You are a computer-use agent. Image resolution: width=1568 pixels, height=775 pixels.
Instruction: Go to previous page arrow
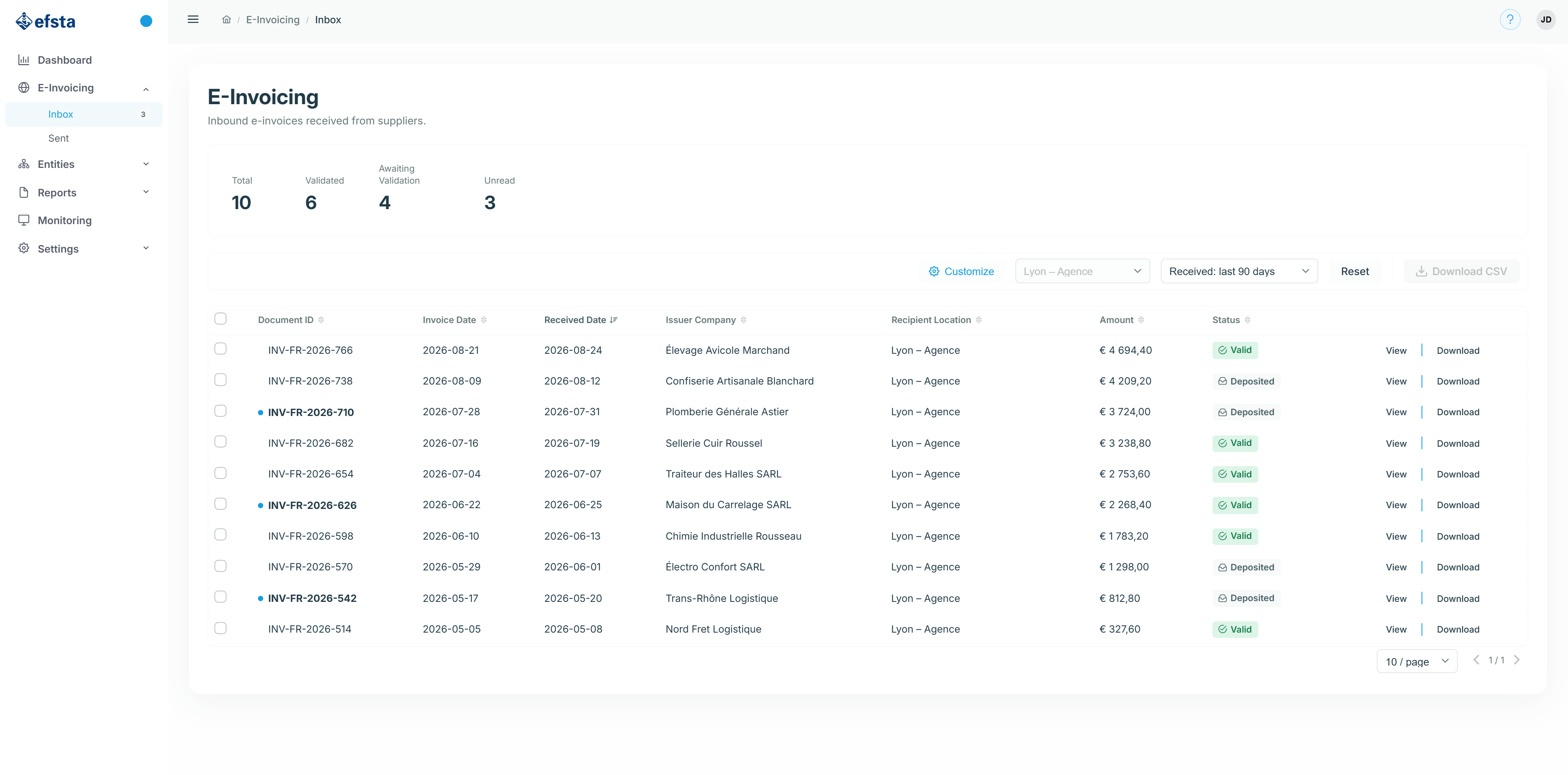1475,660
